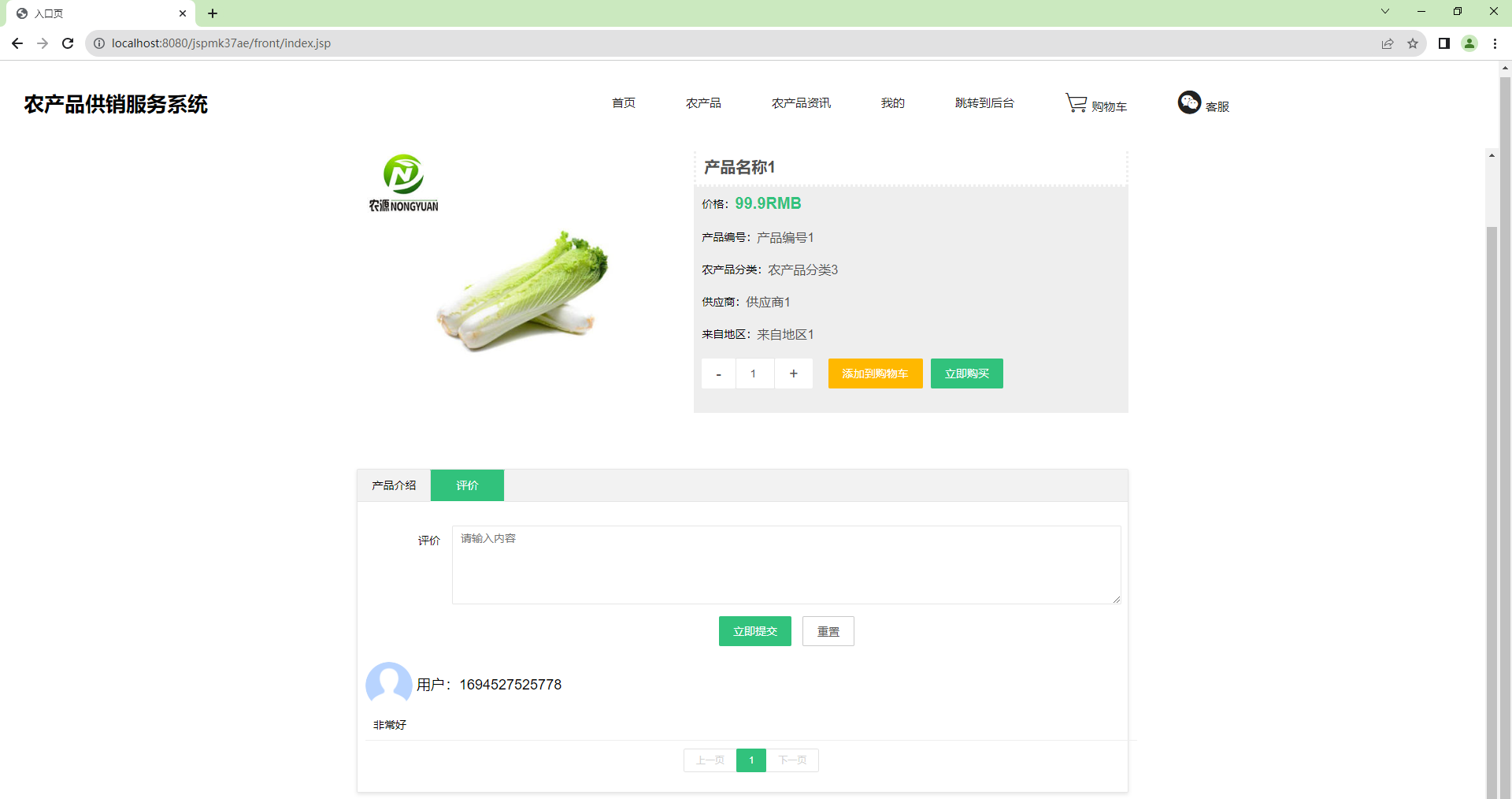1512x799 pixels.
Task: Click the site info icon before the URL
Action: 98,43
